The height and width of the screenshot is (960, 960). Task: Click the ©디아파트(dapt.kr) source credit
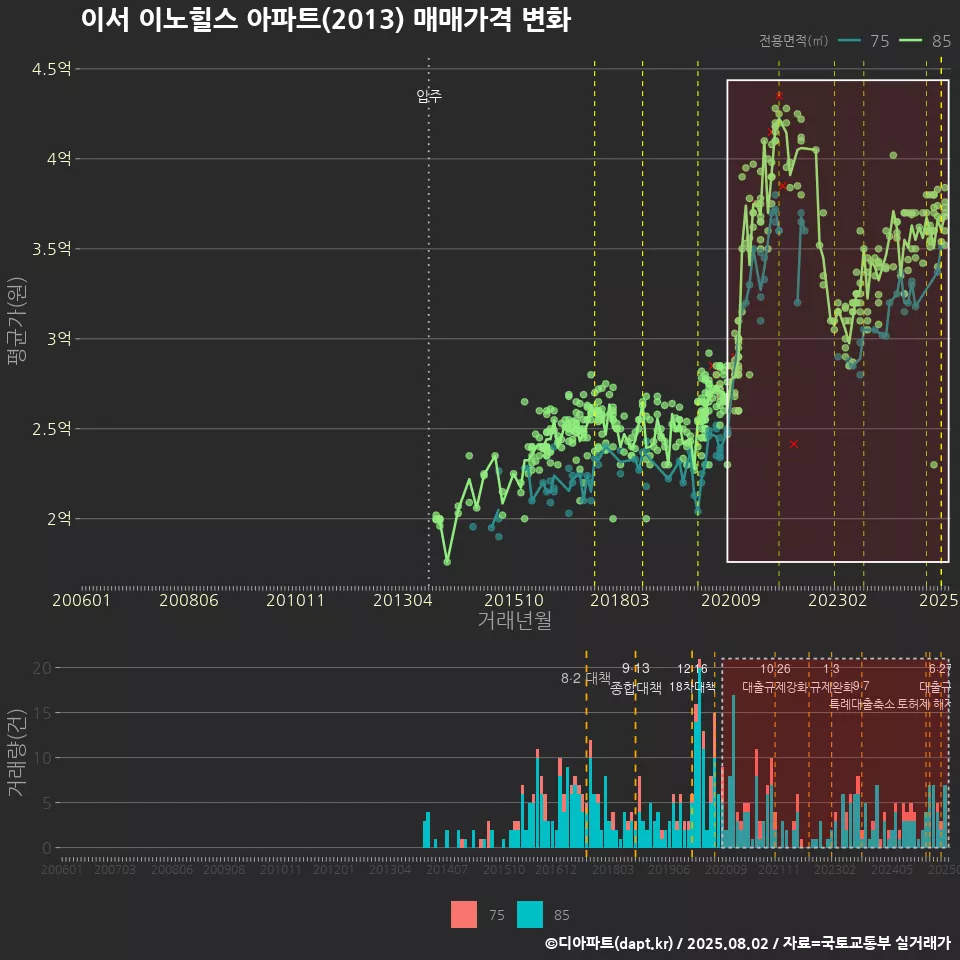coord(609,943)
